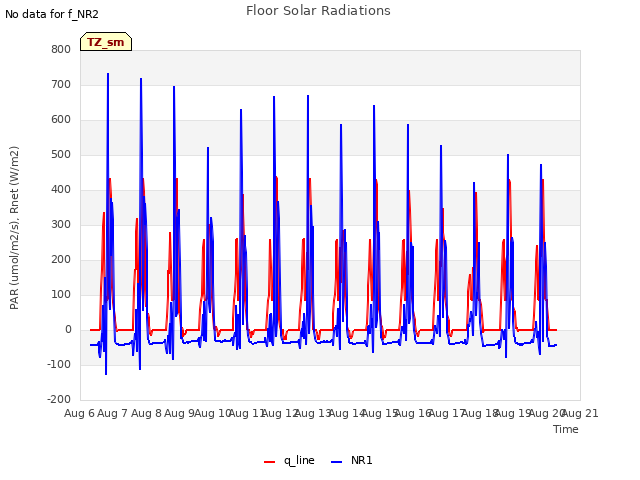Click the Floor Solar Radiations title

pyautogui.click(x=318, y=11)
